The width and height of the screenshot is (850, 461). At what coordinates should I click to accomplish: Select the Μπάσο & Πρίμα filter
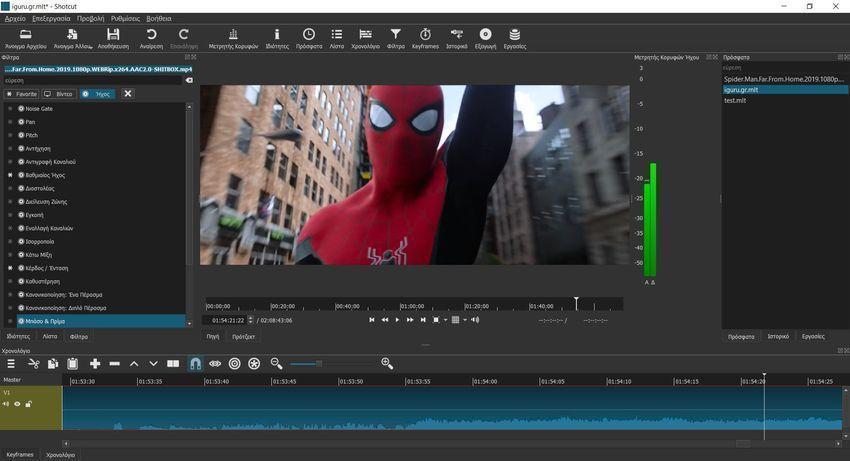tap(101, 321)
